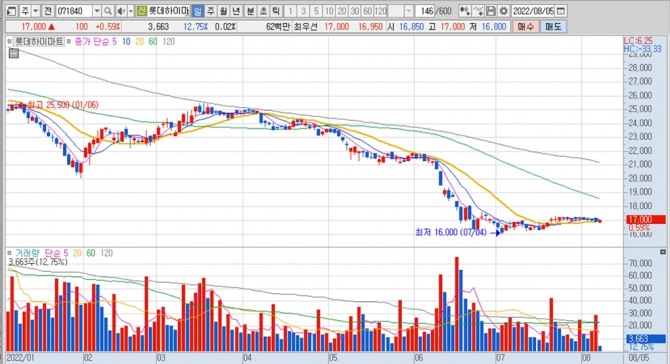The image size is (670, 364).
Task: Toggle the 분 minute period button
Action: coord(250,11)
